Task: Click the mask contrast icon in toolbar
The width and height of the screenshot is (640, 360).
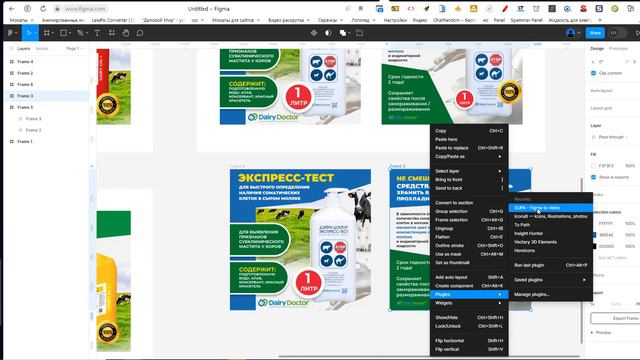Action: coord(328,33)
